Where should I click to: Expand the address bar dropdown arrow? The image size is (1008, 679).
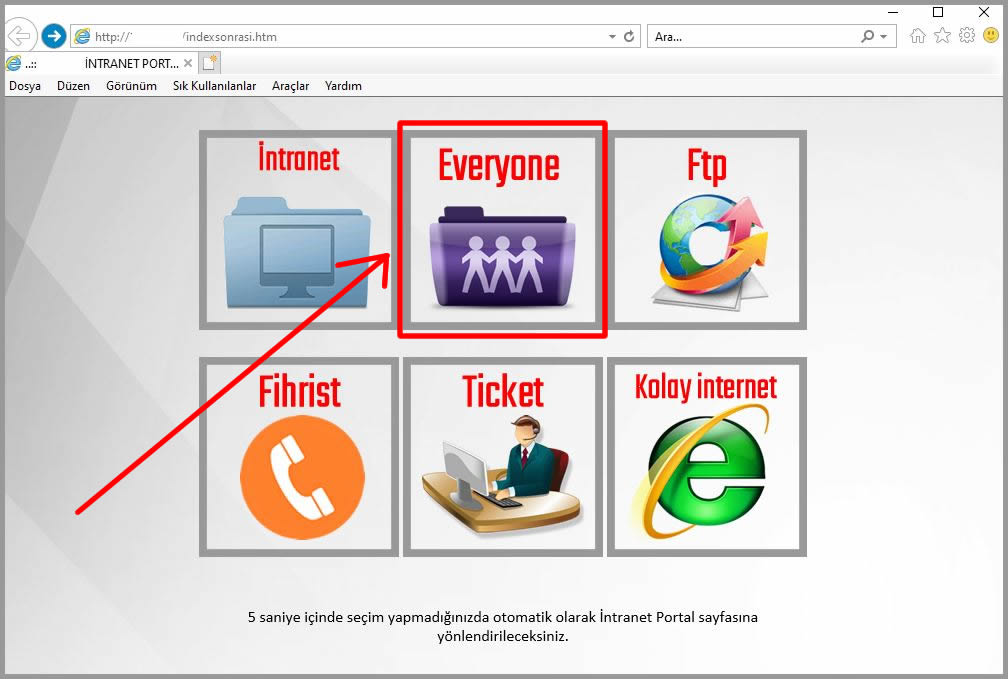pos(612,37)
